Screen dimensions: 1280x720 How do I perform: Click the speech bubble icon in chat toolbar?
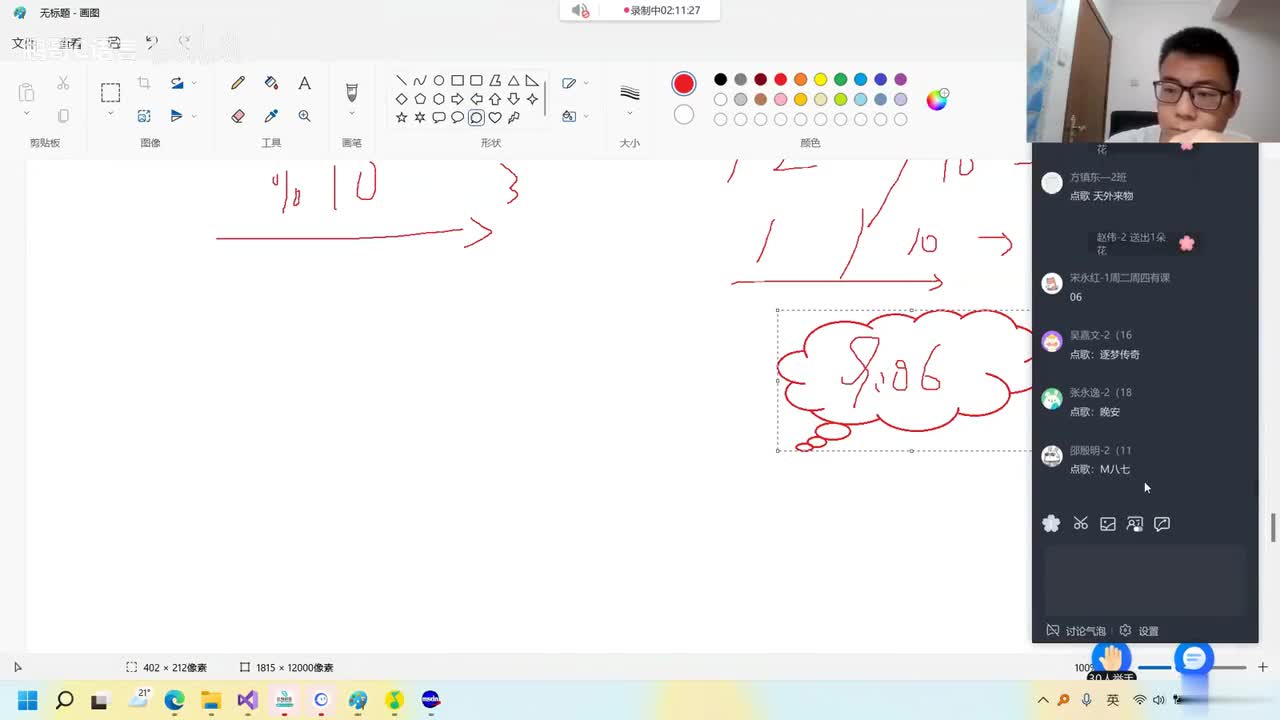pyautogui.click(x=1162, y=523)
